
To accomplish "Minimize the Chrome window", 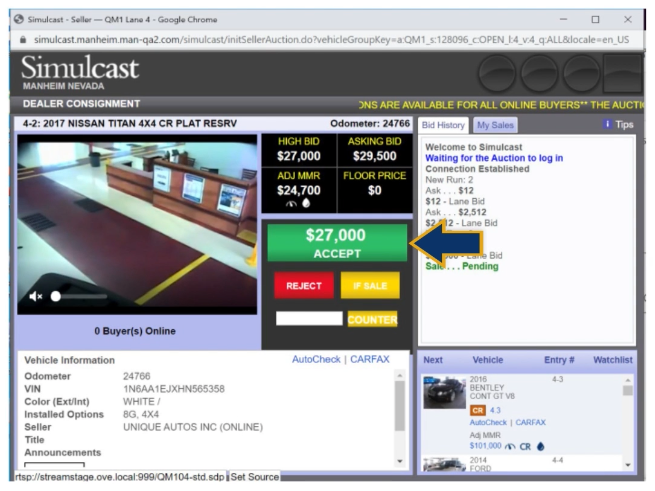I will point(564,19).
